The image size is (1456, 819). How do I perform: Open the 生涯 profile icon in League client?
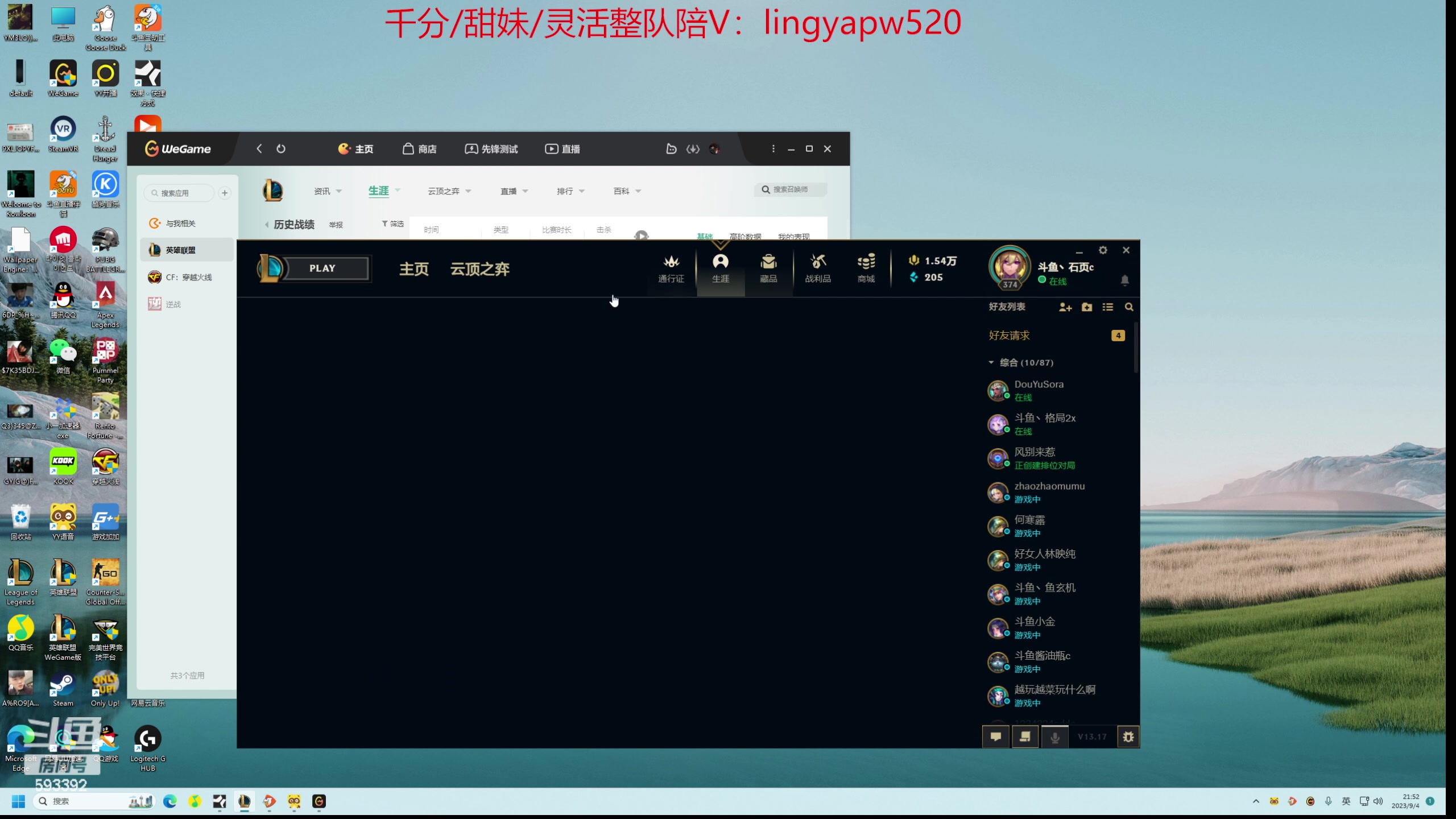[x=721, y=268]
